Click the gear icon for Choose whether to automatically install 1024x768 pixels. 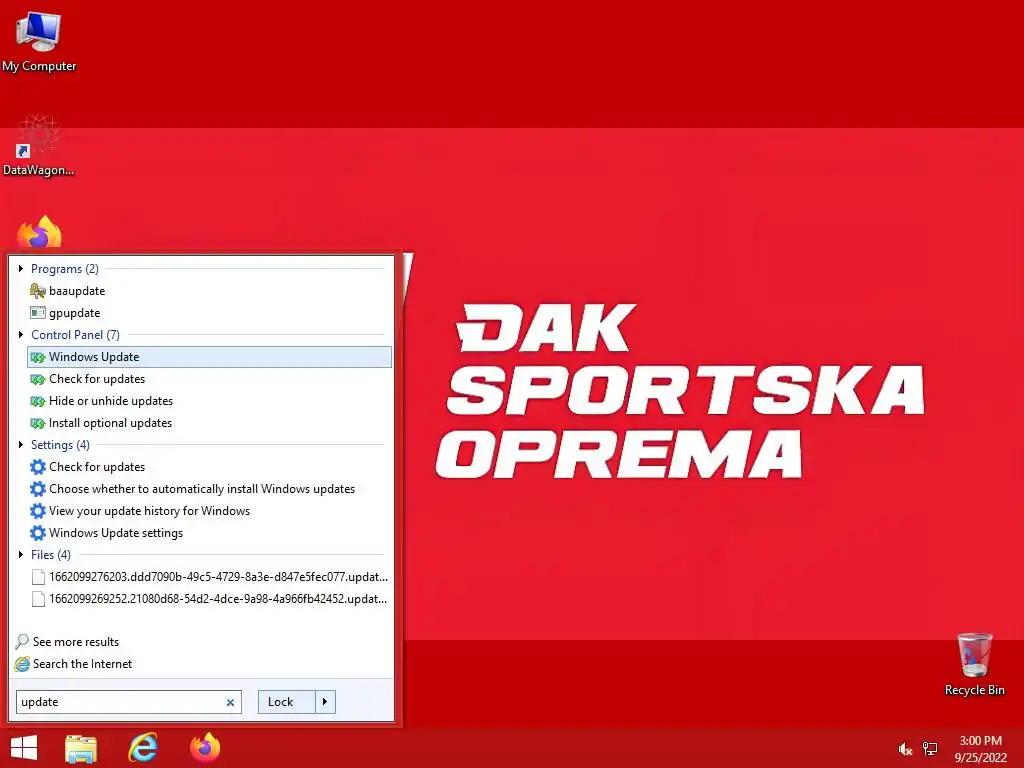click(38, 489)
